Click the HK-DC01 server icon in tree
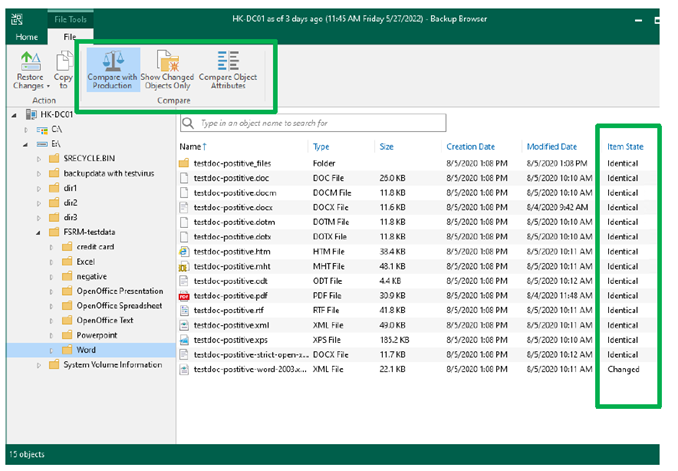 31,115
